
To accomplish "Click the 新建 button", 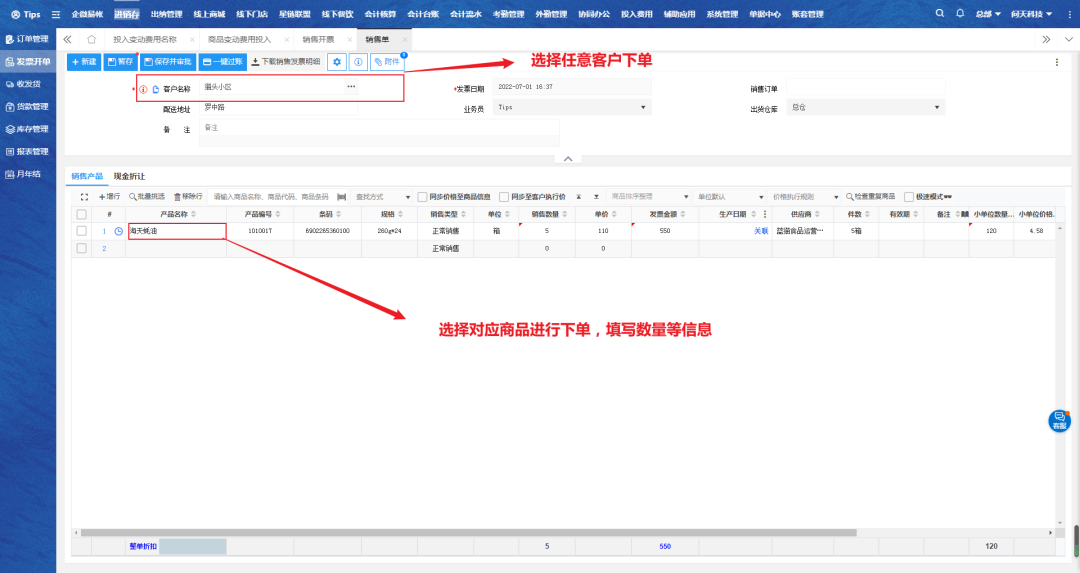I will click(84, 62).
